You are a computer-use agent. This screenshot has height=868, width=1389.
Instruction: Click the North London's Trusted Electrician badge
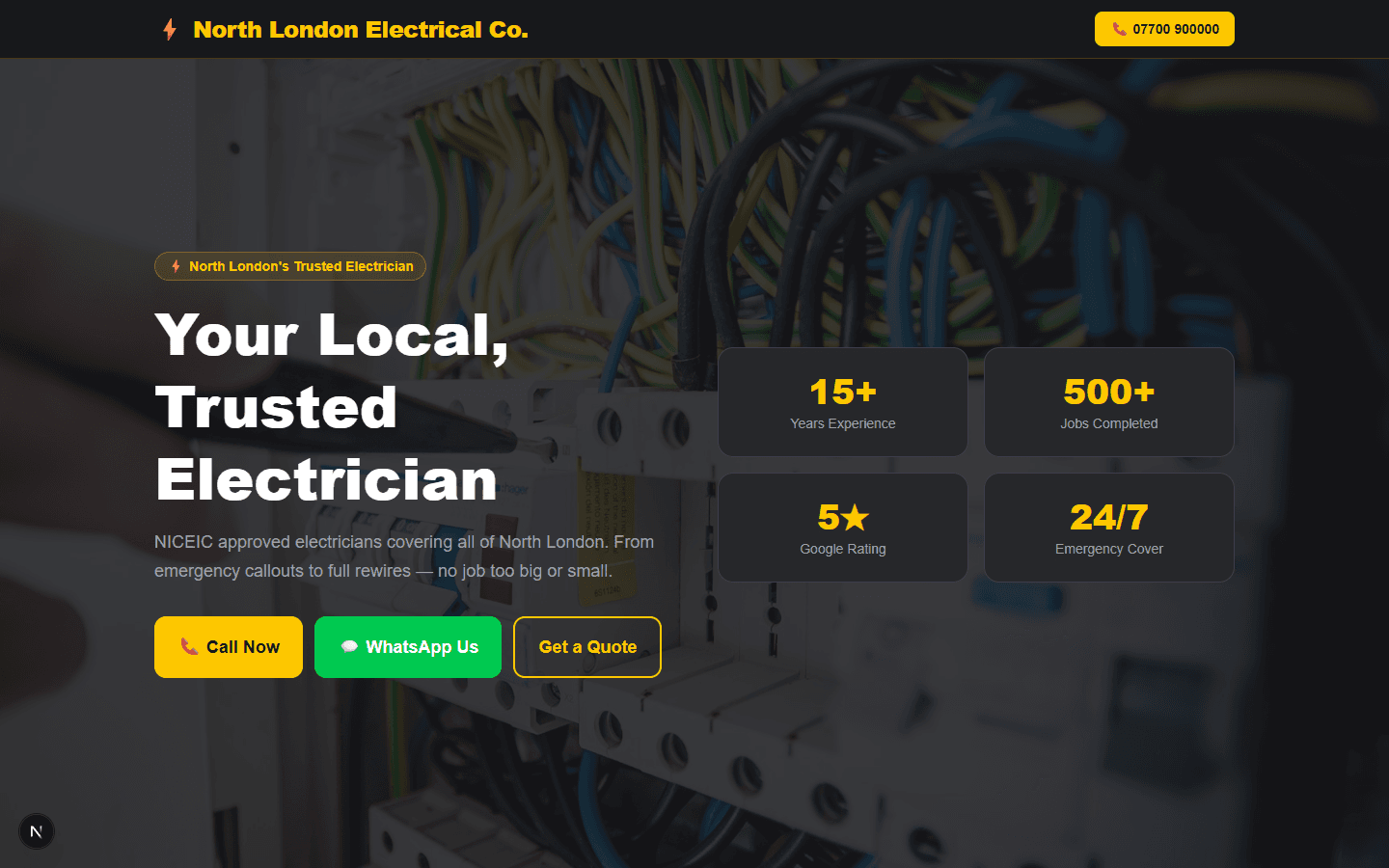pos(289,266)
